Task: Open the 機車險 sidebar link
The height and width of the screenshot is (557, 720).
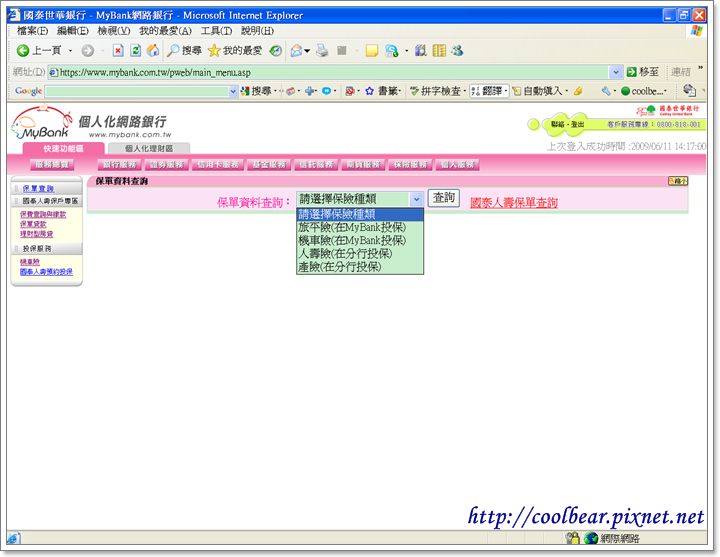Action: 30,262
